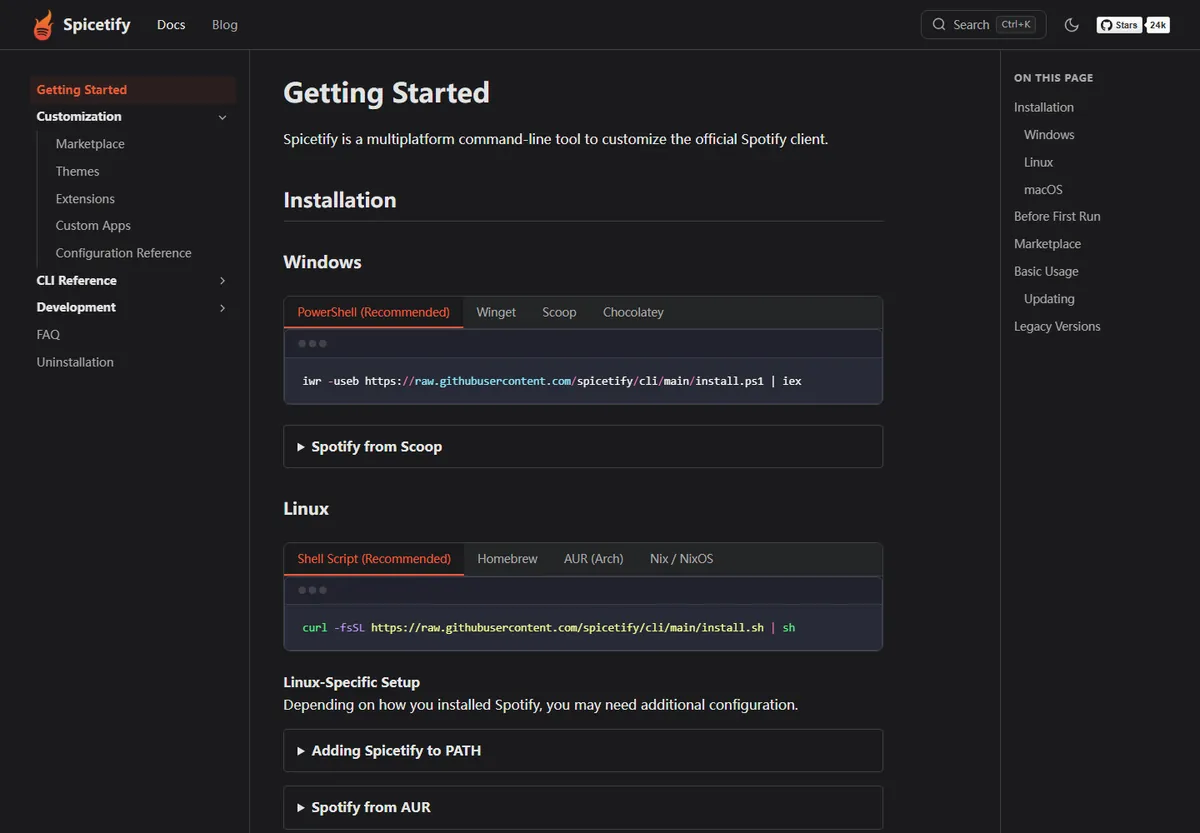Screen dimensions: 1200x833
Task: Click the Spicetify flame logo
Action: (42, 25)
